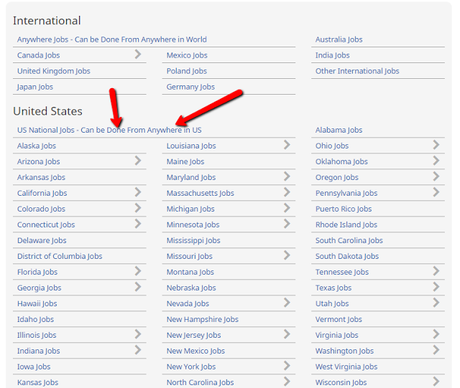Viewport: 460px width, 388px height.
Task: Open the Germany Jobs link
Action: (191, 87)
